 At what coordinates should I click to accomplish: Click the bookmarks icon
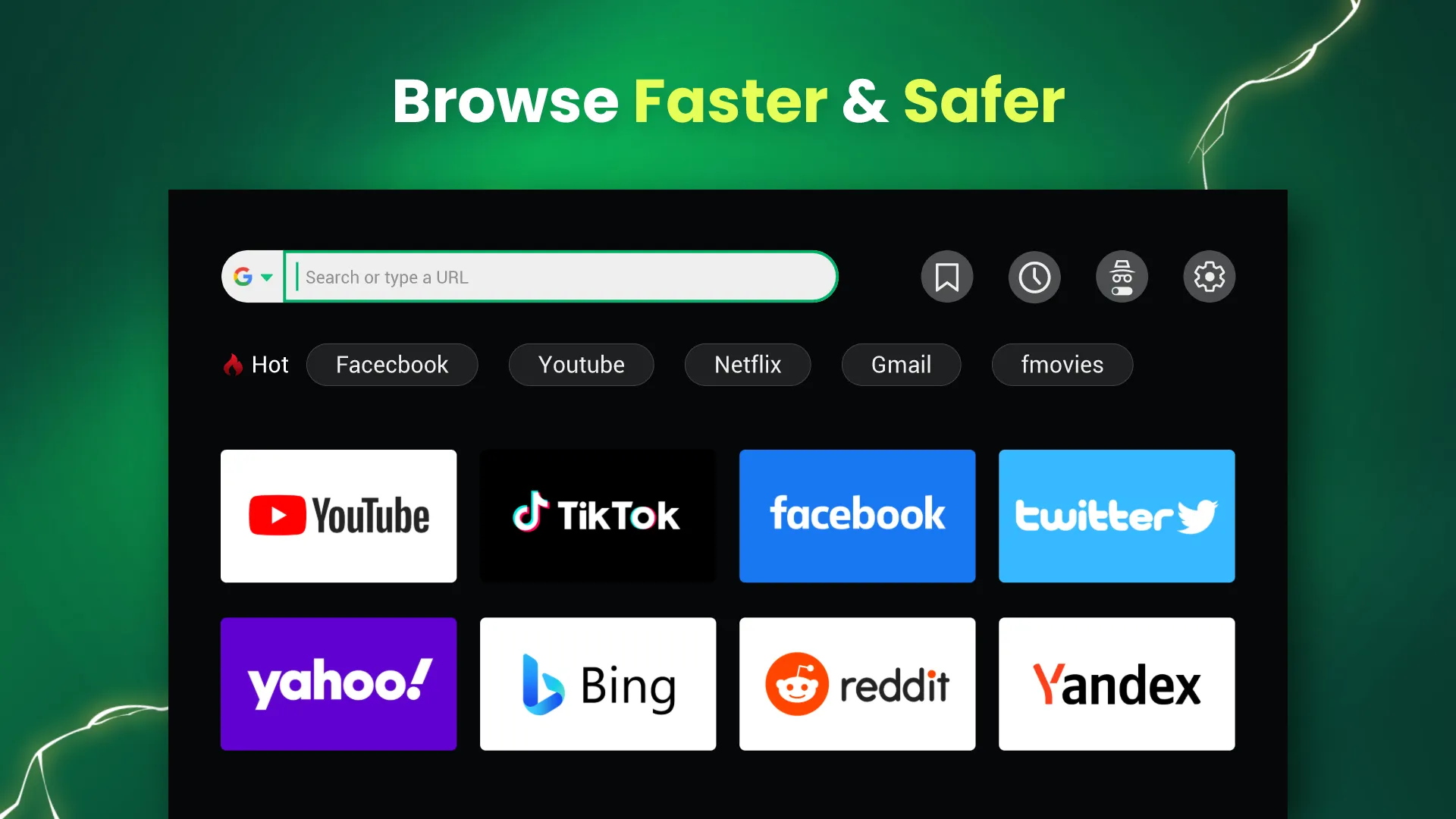(x=946, y=277)
